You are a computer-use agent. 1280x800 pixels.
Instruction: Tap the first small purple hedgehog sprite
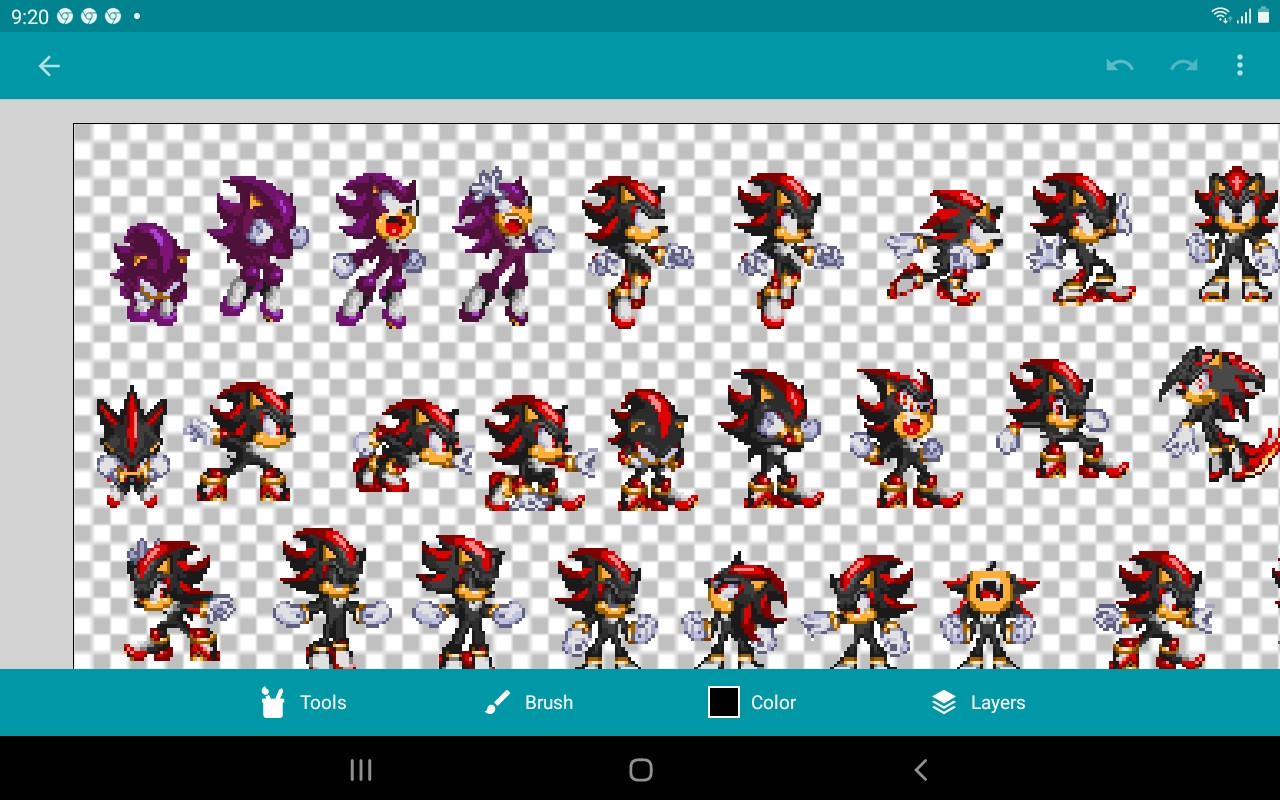[150, 272]
